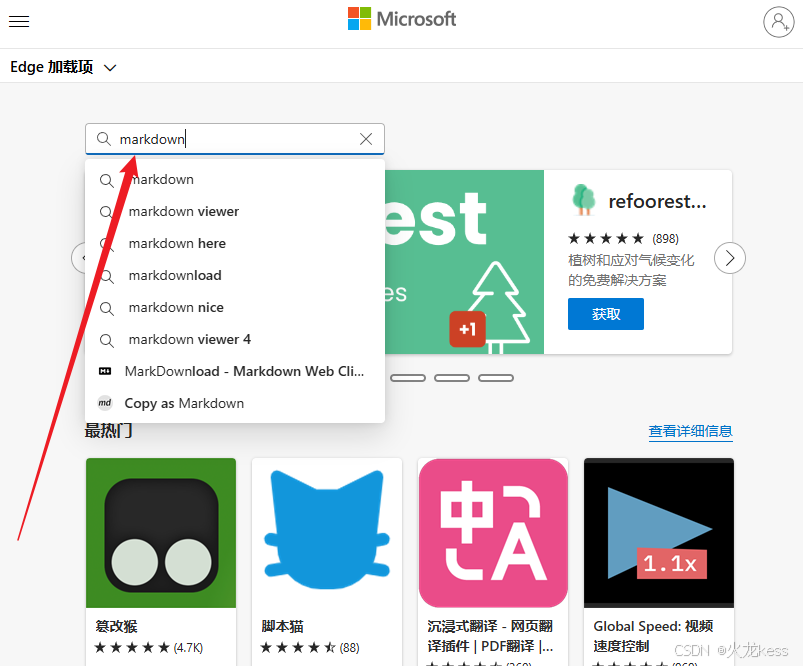The height and width of the screenshot is (666, 803).
Task: Select 'markdown here' suggestion
Action: coord(235,243)
